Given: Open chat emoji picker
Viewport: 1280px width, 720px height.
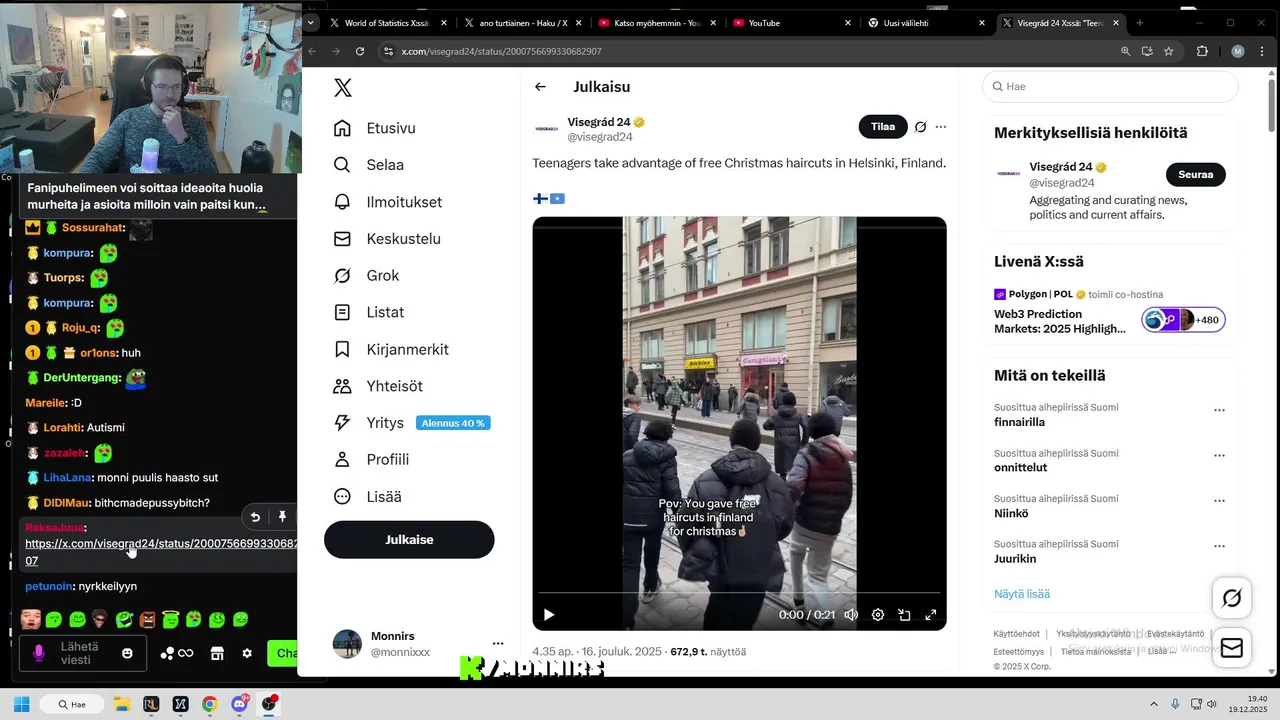Looking at the screenshot, I should (127, 653).
